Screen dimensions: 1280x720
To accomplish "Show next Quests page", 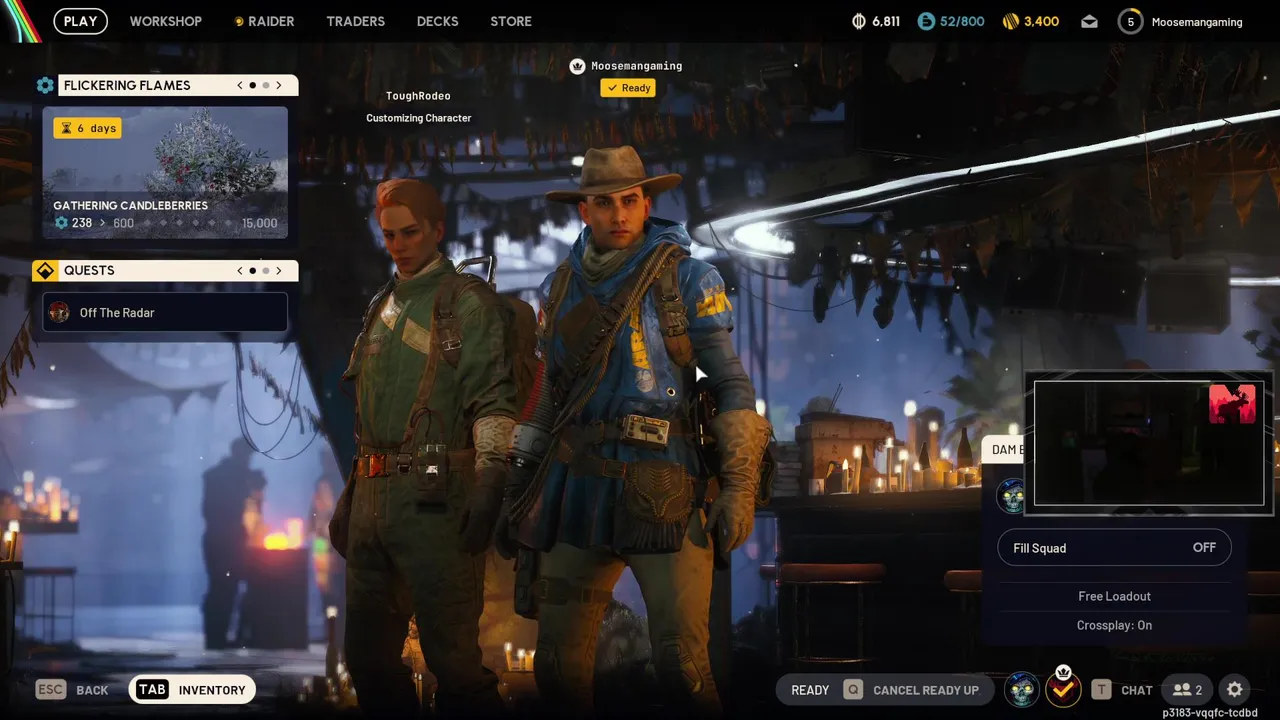I will 279,270.
